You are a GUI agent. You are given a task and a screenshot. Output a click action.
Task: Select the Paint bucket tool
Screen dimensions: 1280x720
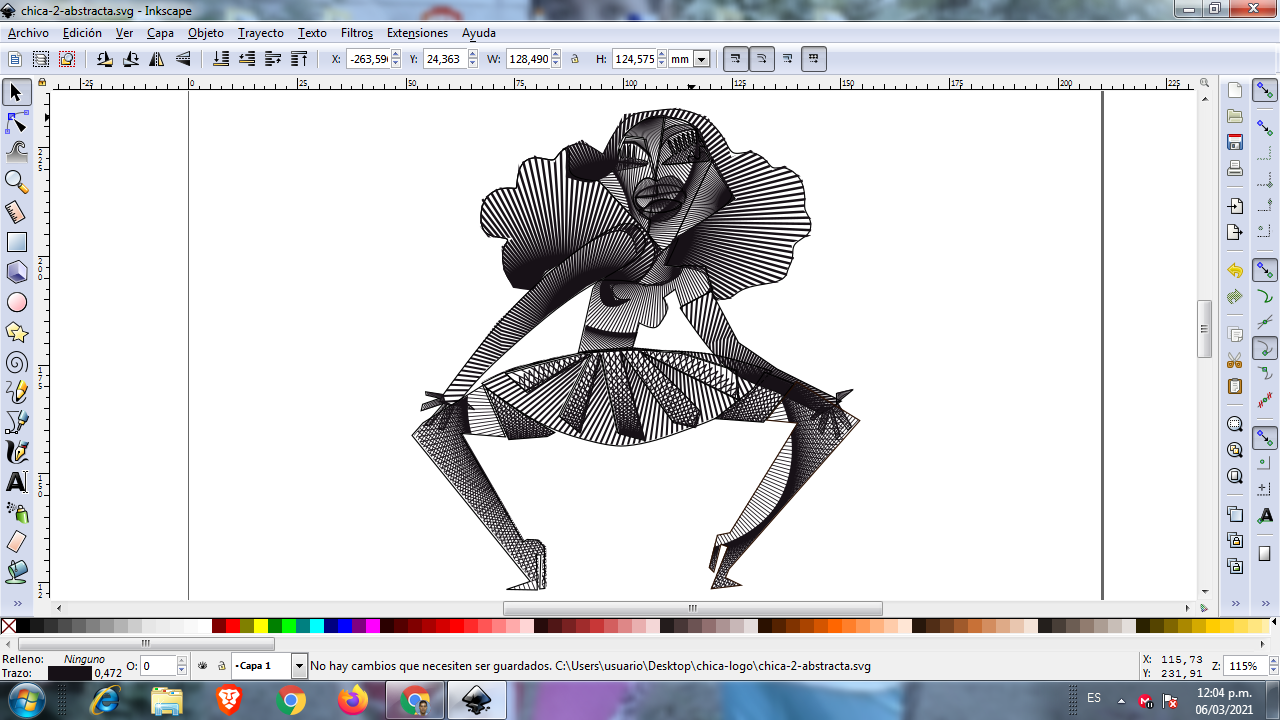[16, 572]
